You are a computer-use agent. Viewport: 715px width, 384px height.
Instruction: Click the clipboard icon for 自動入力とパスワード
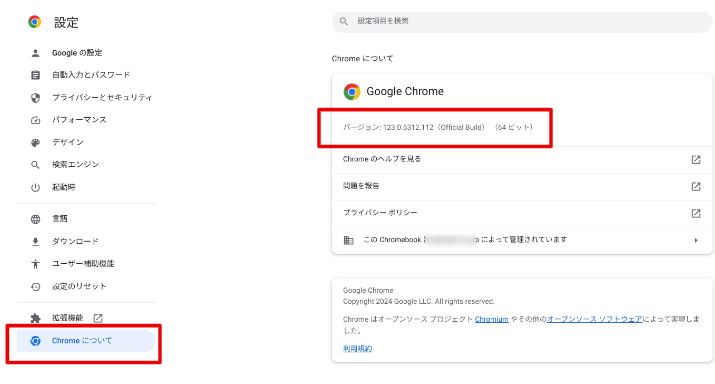pos(35,75)
